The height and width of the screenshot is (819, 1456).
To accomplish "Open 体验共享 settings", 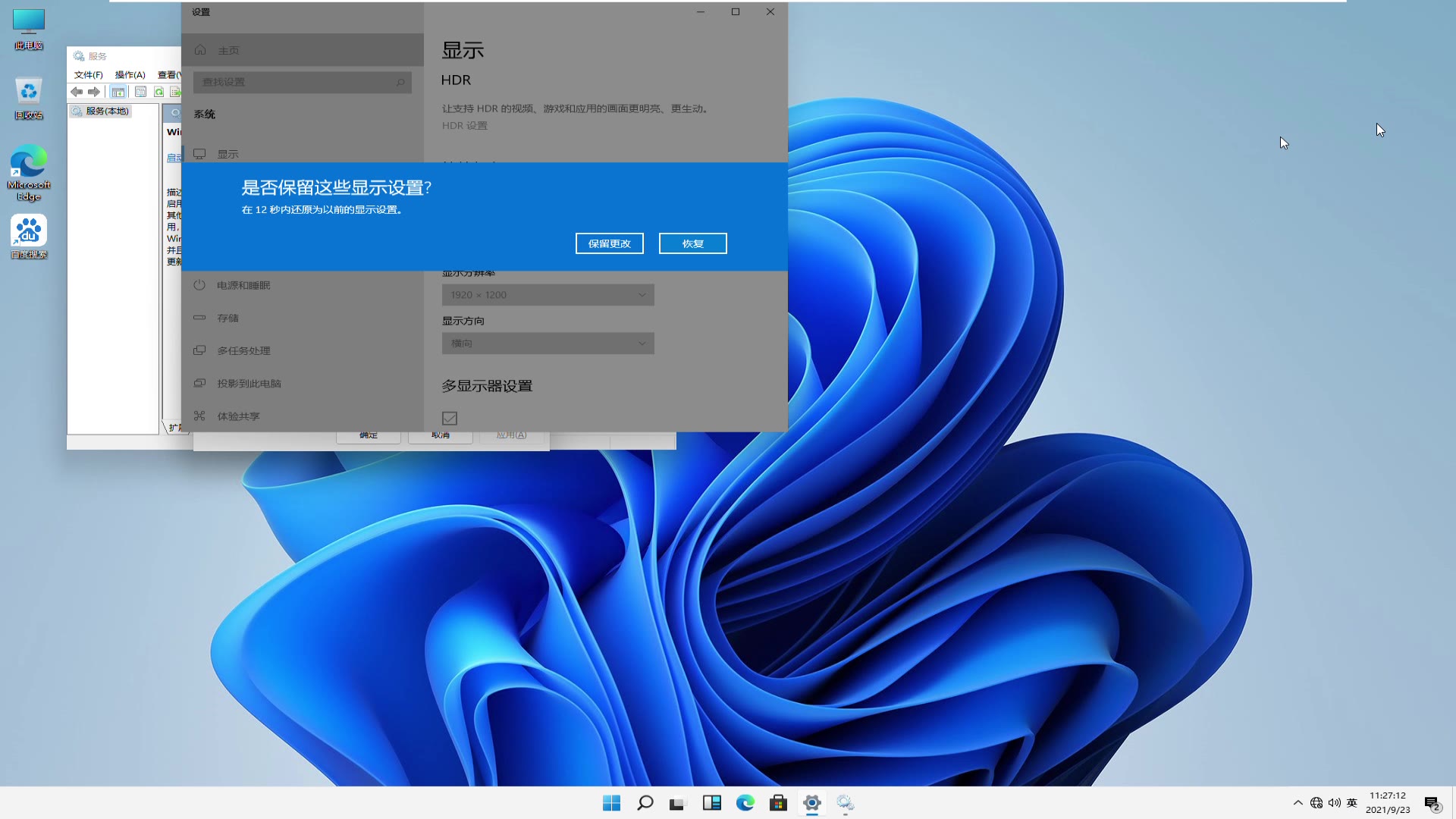I will tap(239, 415).
